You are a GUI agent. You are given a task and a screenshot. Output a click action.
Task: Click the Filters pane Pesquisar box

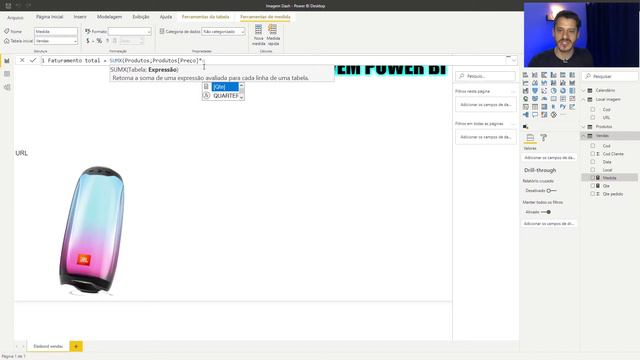tap(486, 76)
